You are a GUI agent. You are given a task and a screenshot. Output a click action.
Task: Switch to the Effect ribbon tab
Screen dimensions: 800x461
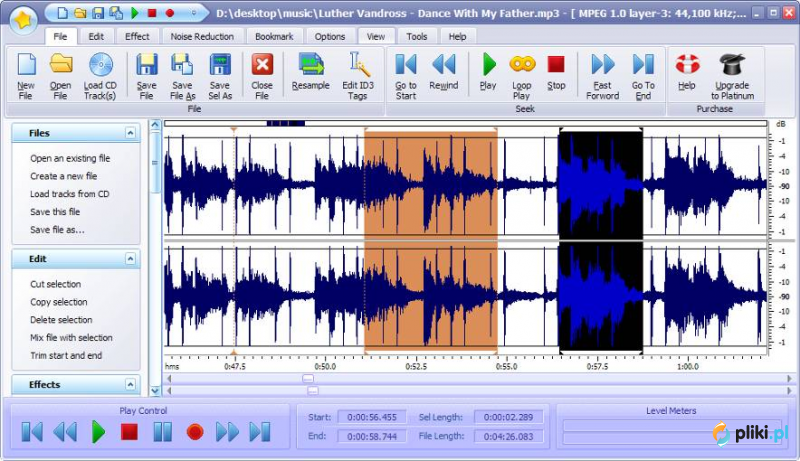(137, 37)
